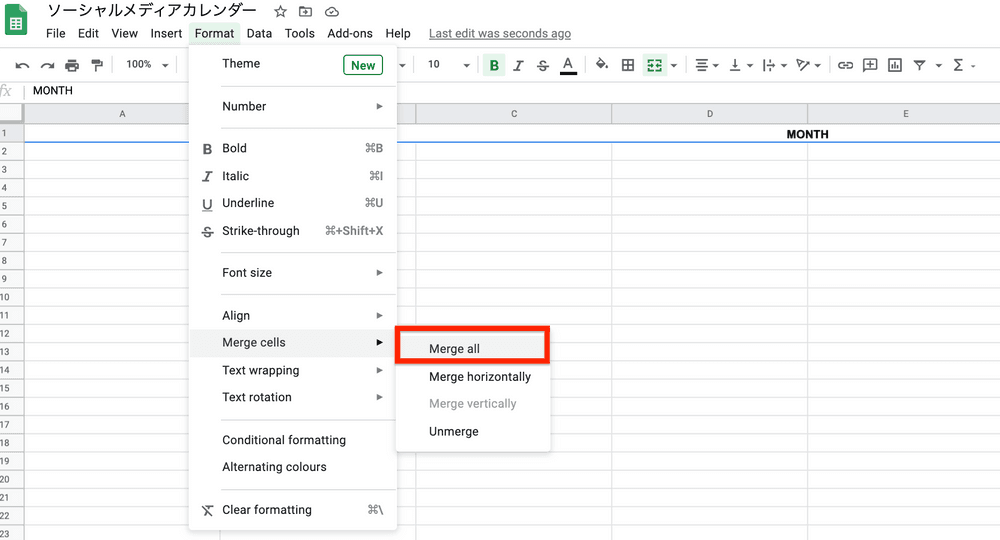
Task: Select the paint format tool
Action: 97,65
